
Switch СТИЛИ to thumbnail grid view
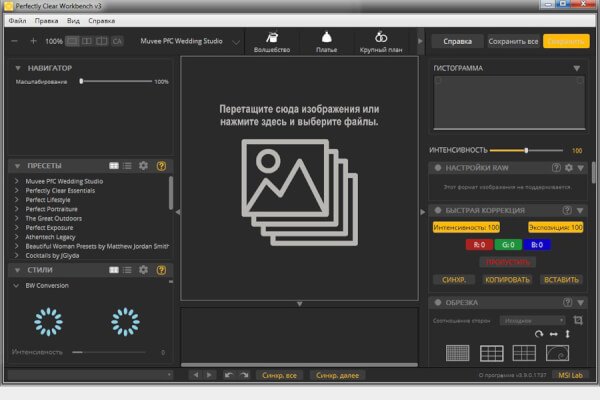pyautogui.click(x=114, y=270)
